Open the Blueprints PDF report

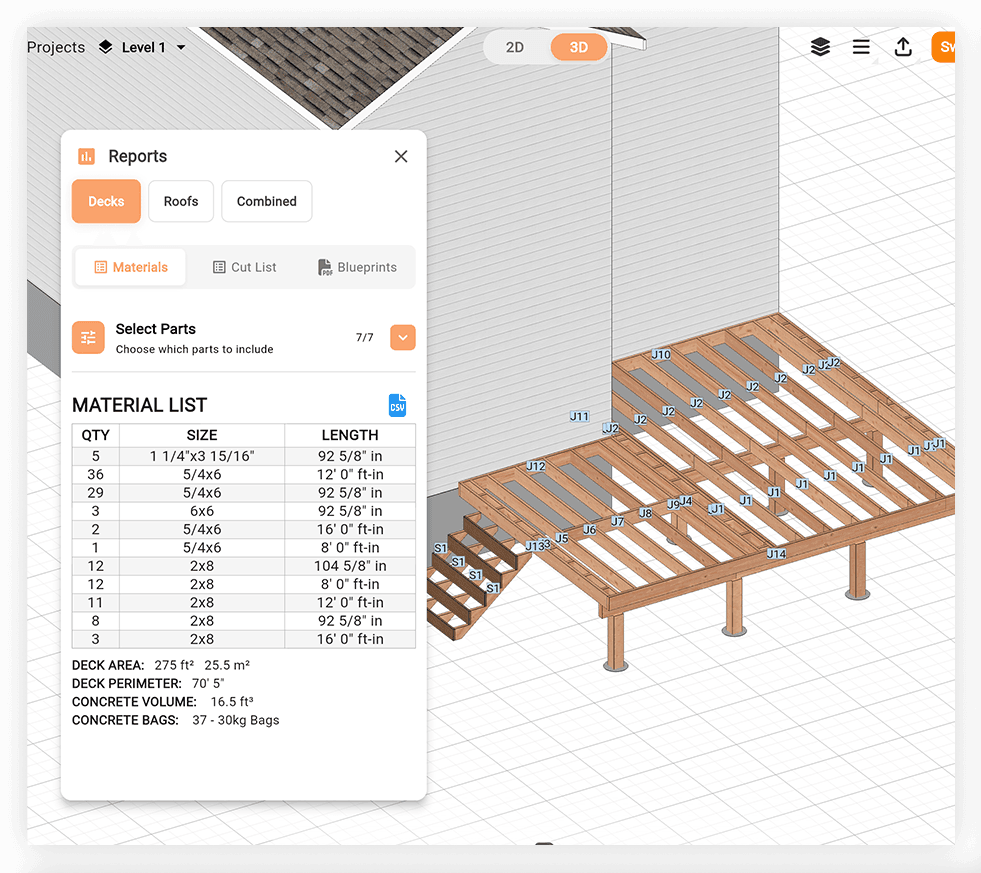click(357, 267)
